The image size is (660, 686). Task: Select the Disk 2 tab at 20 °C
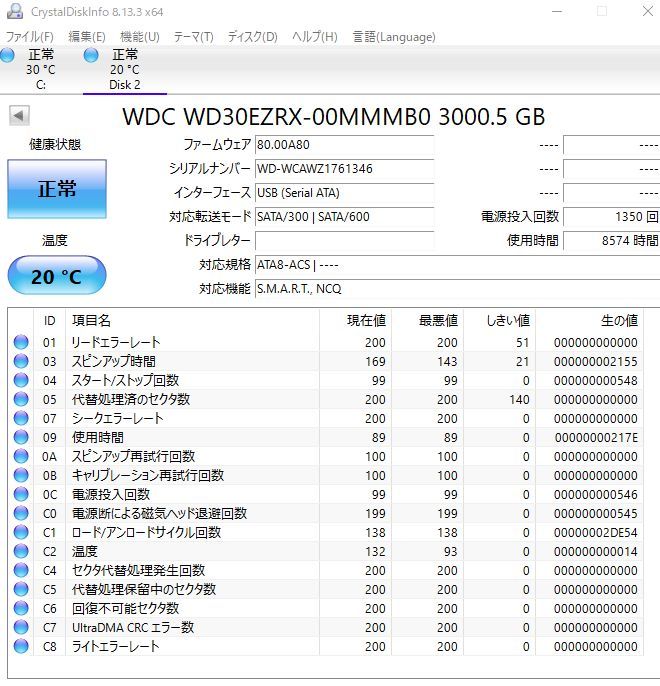125,70
